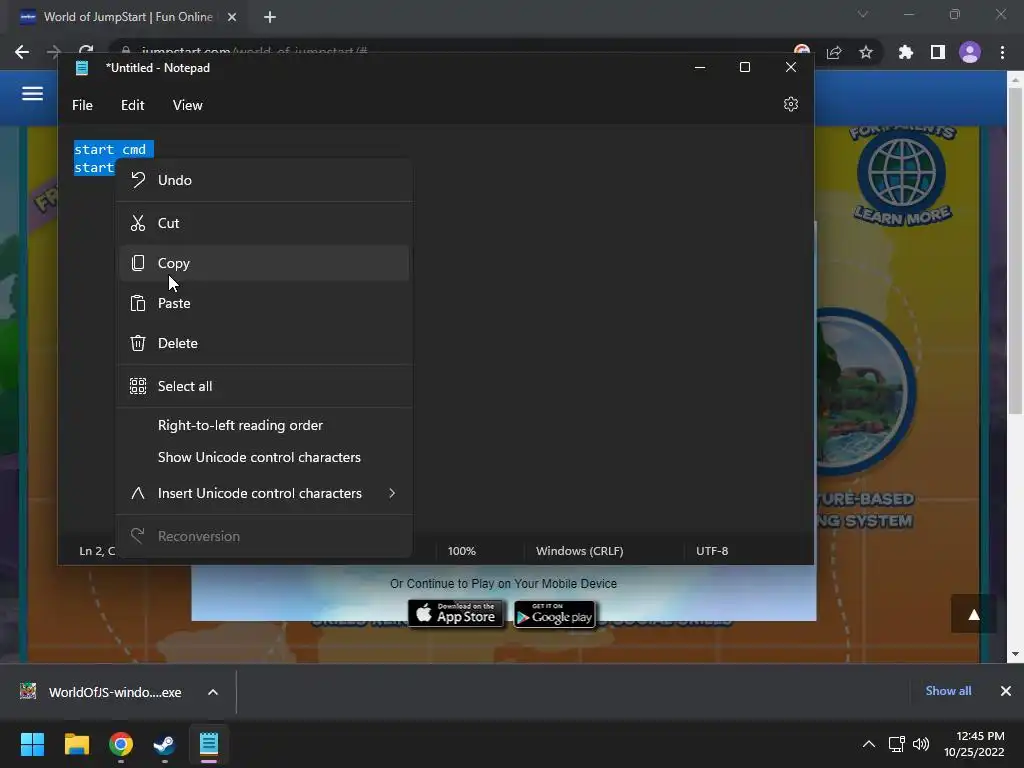Toggle Show Unicode control characters
The width and height of the screenshot is (1024, 768).
[264, 457]
